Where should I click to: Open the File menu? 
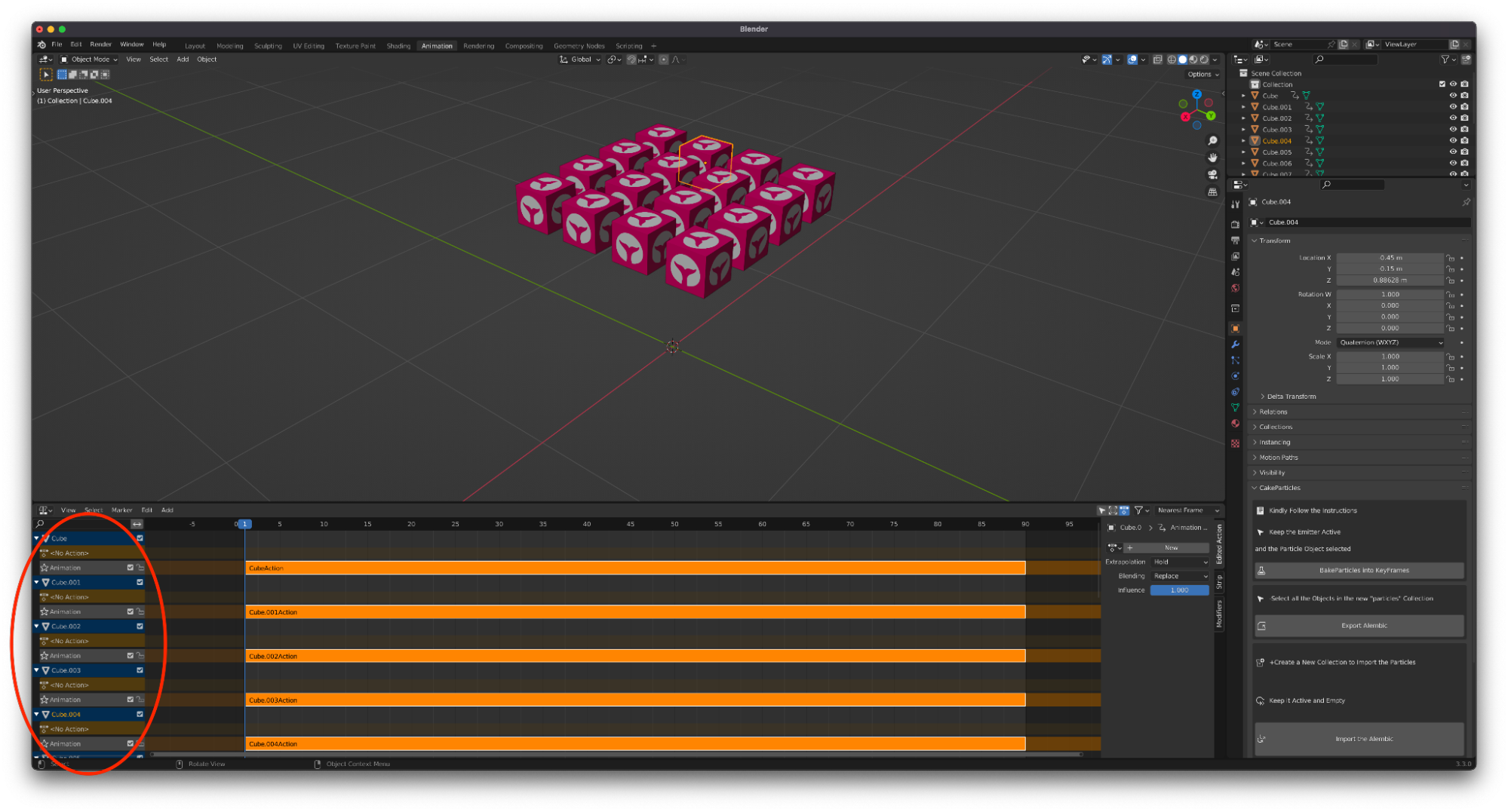(x=57, y=44)
